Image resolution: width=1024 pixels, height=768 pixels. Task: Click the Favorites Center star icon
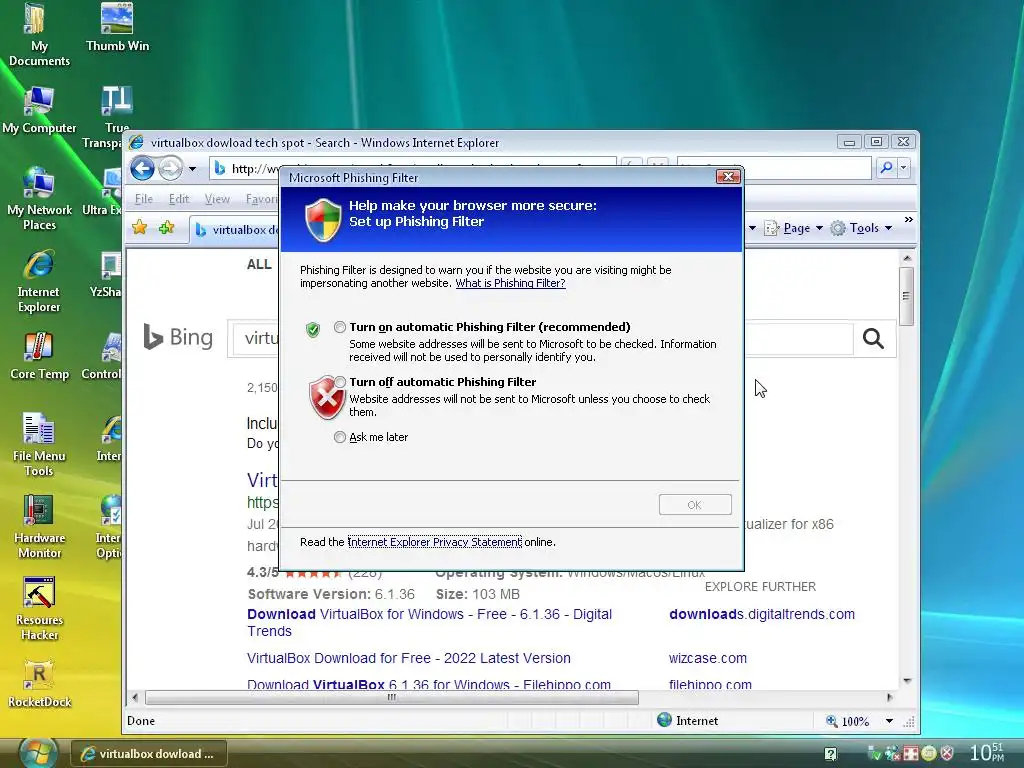pos(139,227)
